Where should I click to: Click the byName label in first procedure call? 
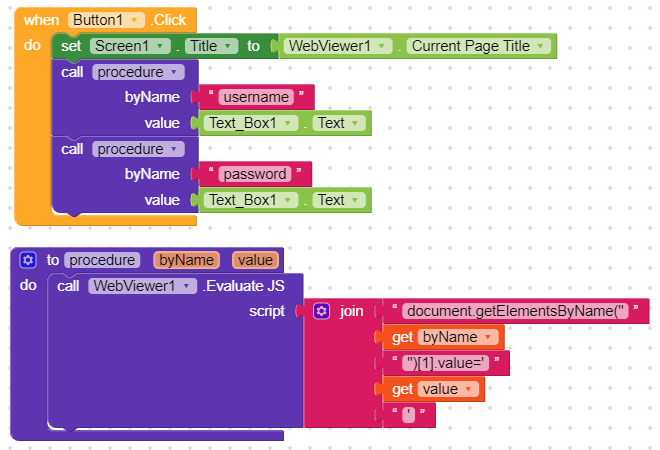pyautogui.click(x=152, y=97)
